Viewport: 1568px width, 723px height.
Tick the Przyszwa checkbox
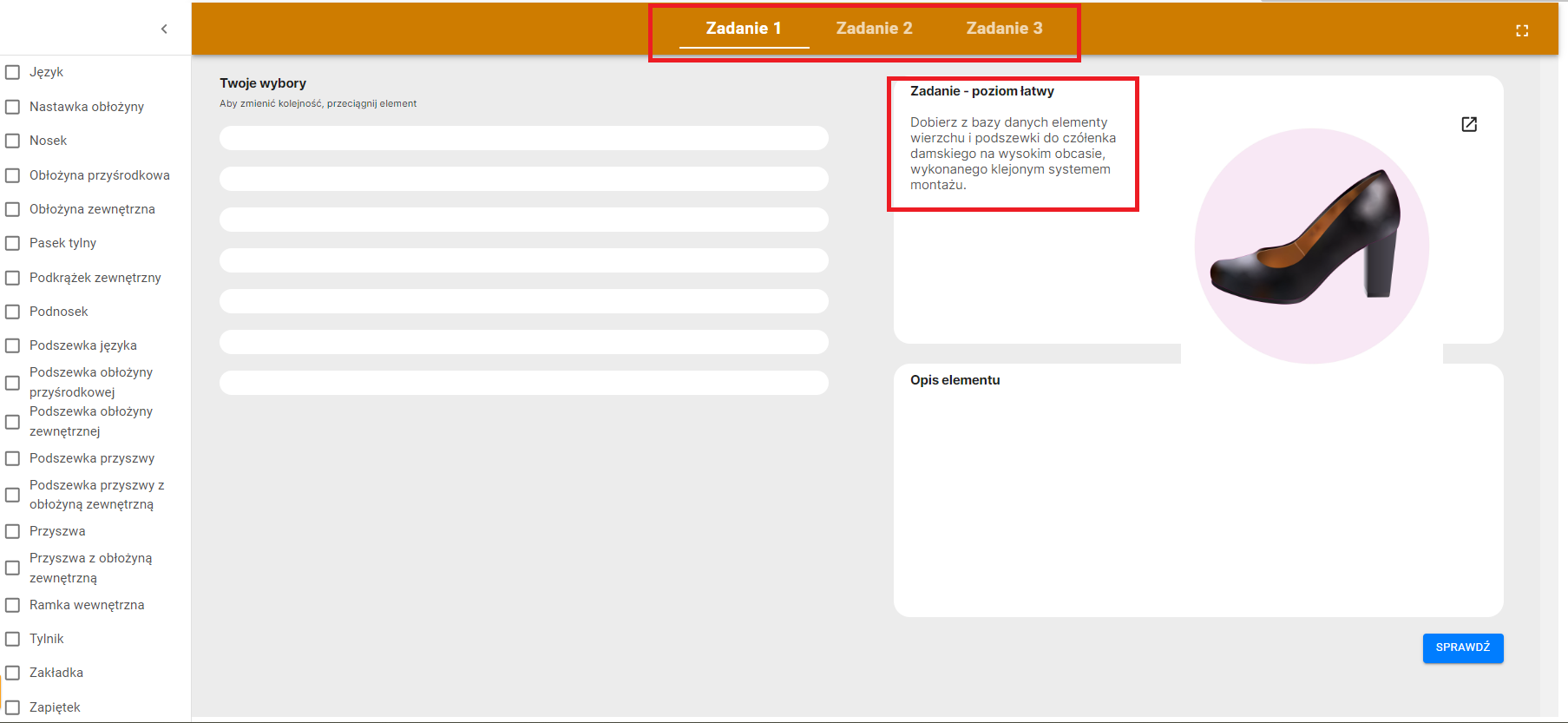(13, 531)
